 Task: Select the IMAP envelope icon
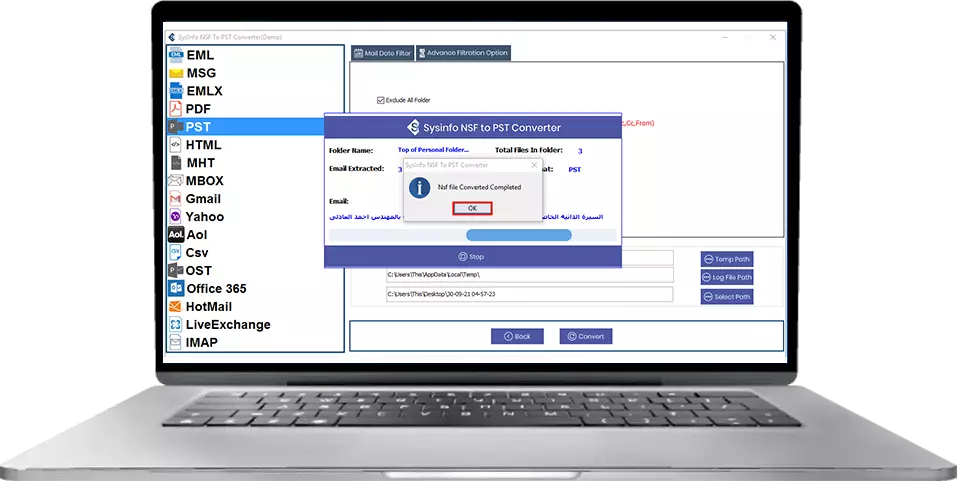point(176,342)
